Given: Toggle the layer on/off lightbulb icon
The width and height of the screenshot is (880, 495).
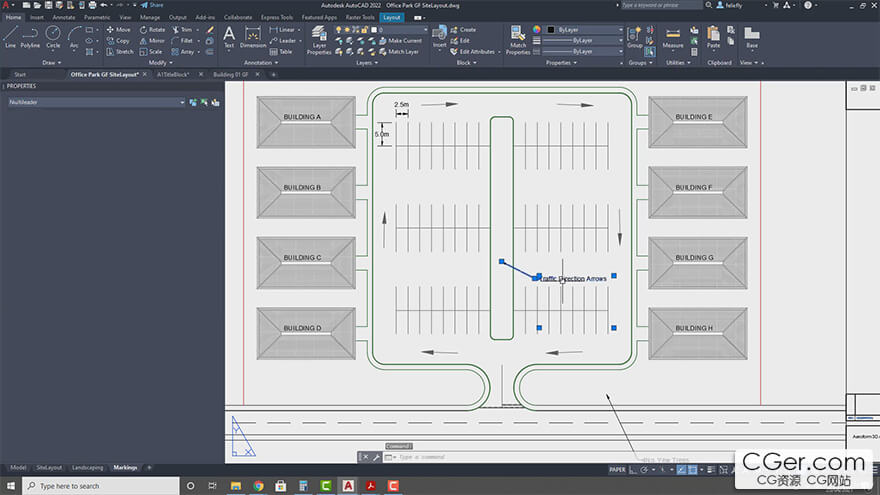Looking at the screenshot, I should (x=338, y=30).
